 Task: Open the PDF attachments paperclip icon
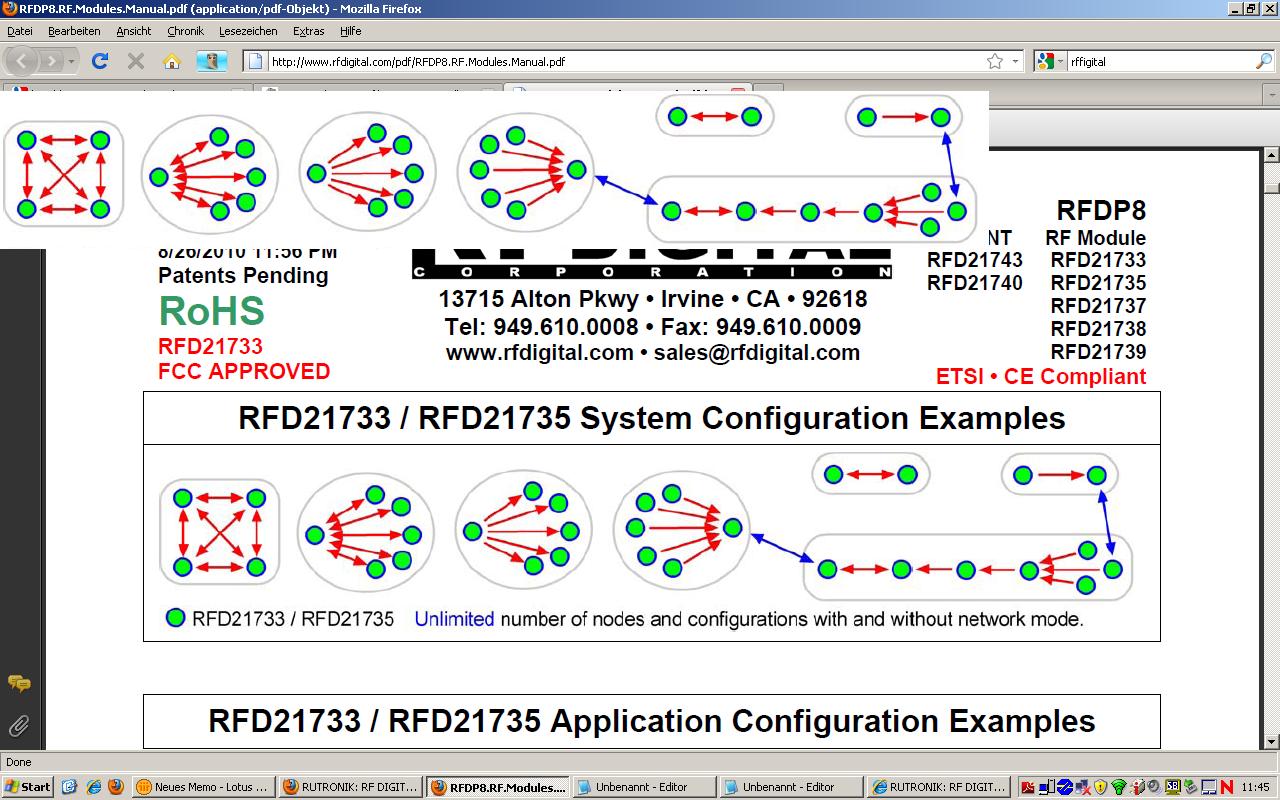[x=19, y=725]
